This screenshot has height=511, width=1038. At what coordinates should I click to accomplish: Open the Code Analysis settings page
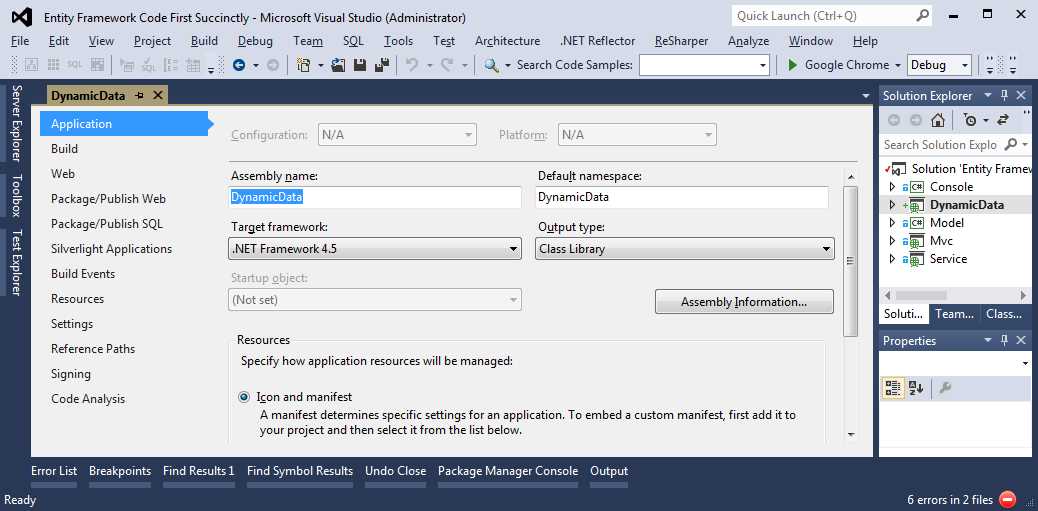click(88, 399)
